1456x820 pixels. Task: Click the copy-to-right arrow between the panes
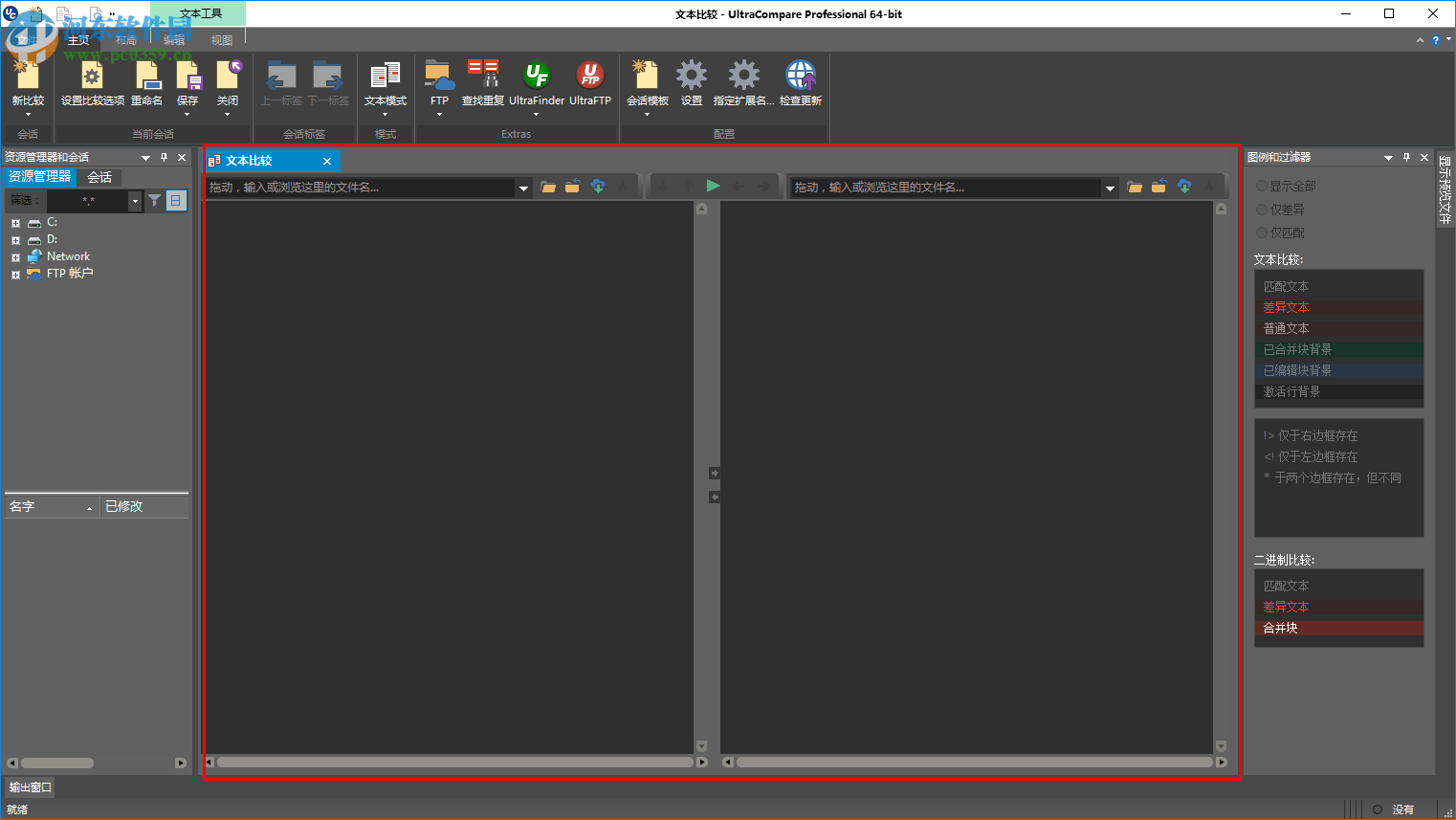715,473
